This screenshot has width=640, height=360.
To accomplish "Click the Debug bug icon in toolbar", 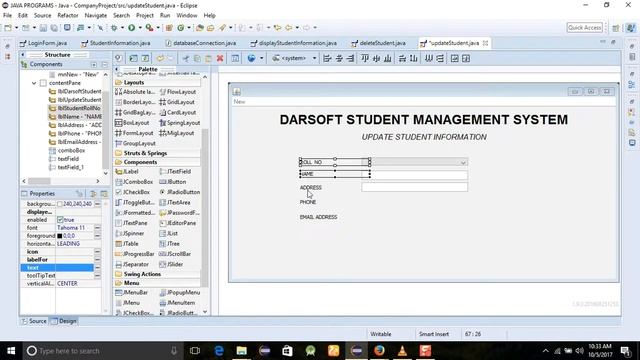I will pyautogui.click(x=114, y=28).
